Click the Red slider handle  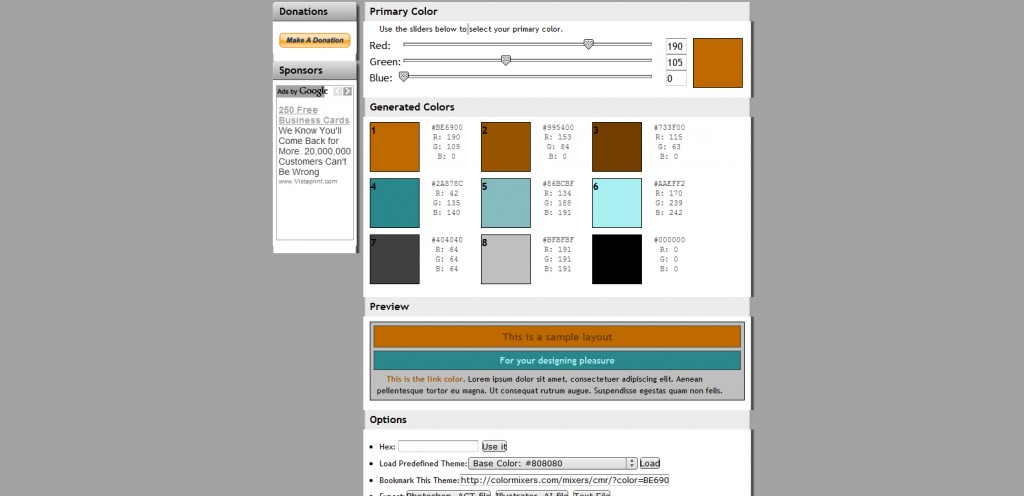588,44
